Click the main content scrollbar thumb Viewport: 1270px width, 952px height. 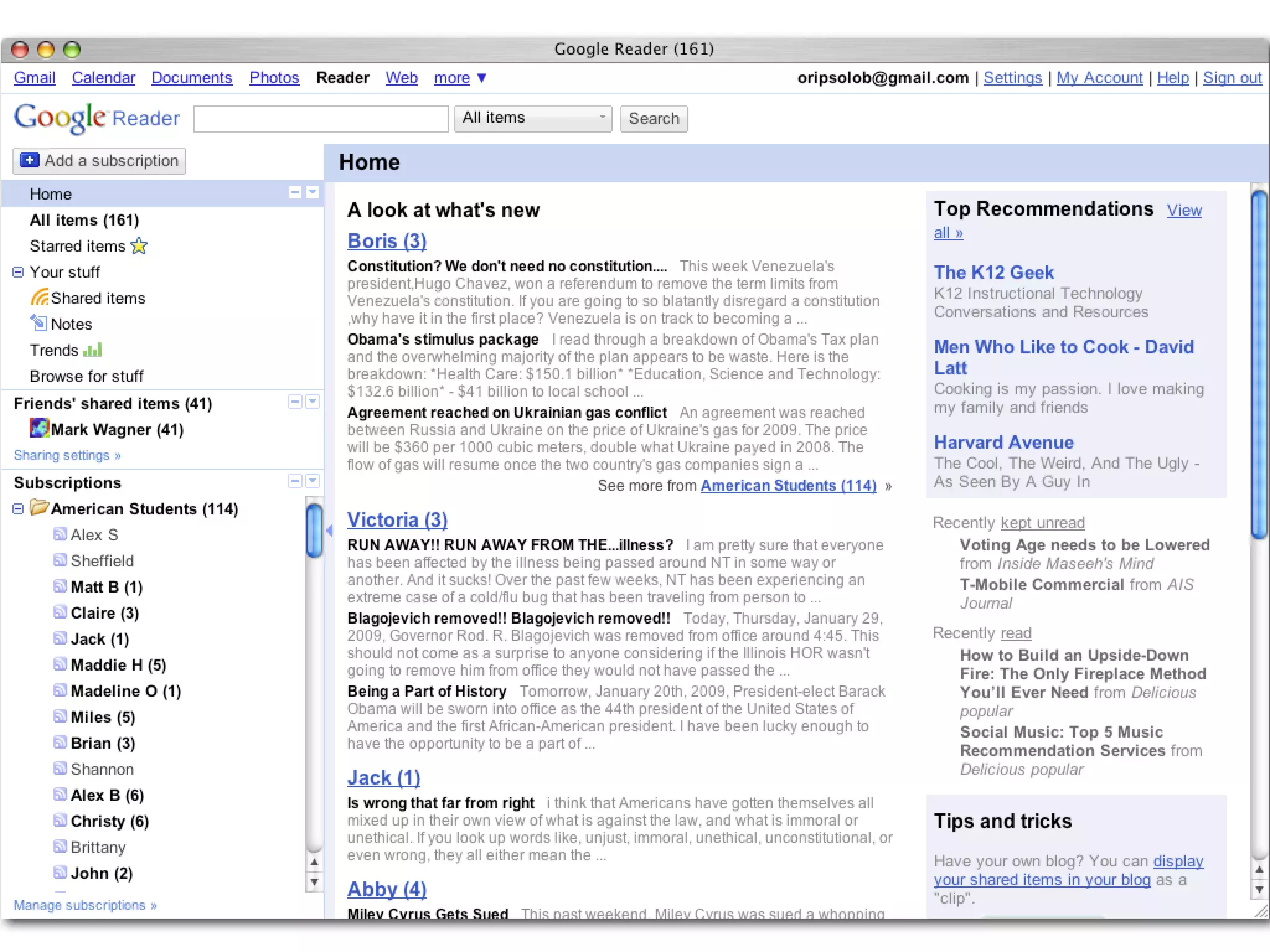(1259, 364)
